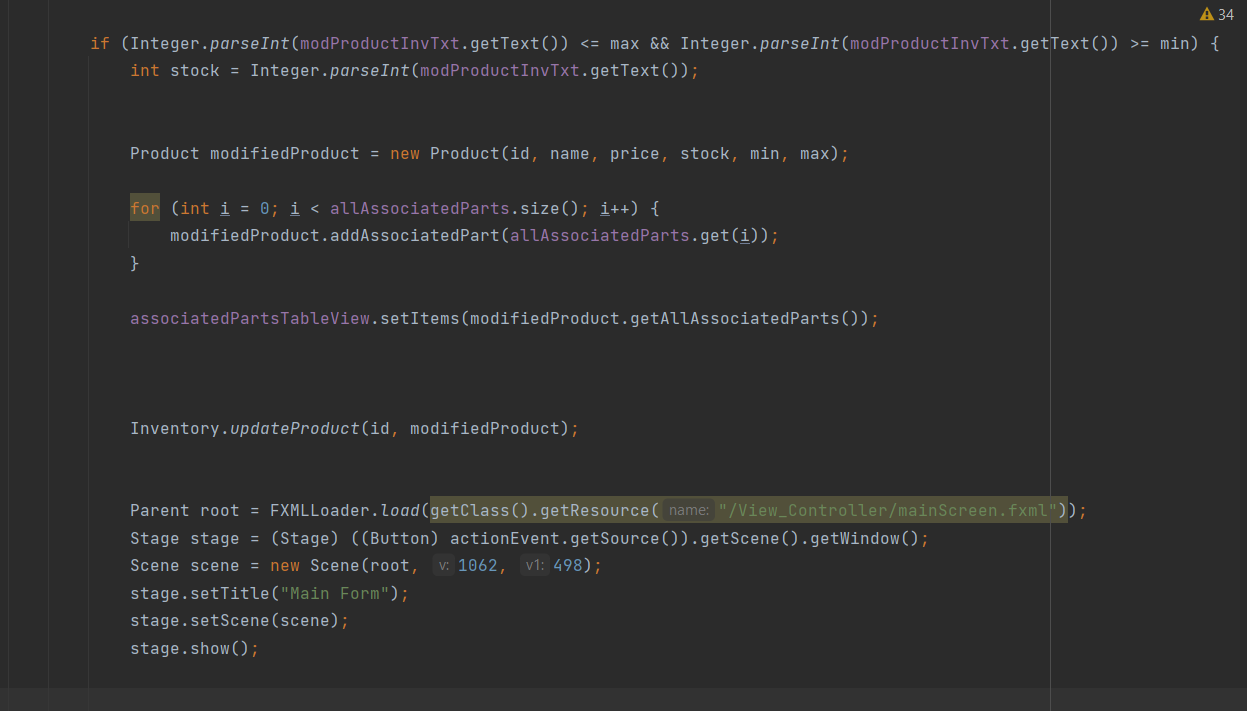Click the editor scrollbar on the right edge
The image size is (1247, 711).
1240,350
